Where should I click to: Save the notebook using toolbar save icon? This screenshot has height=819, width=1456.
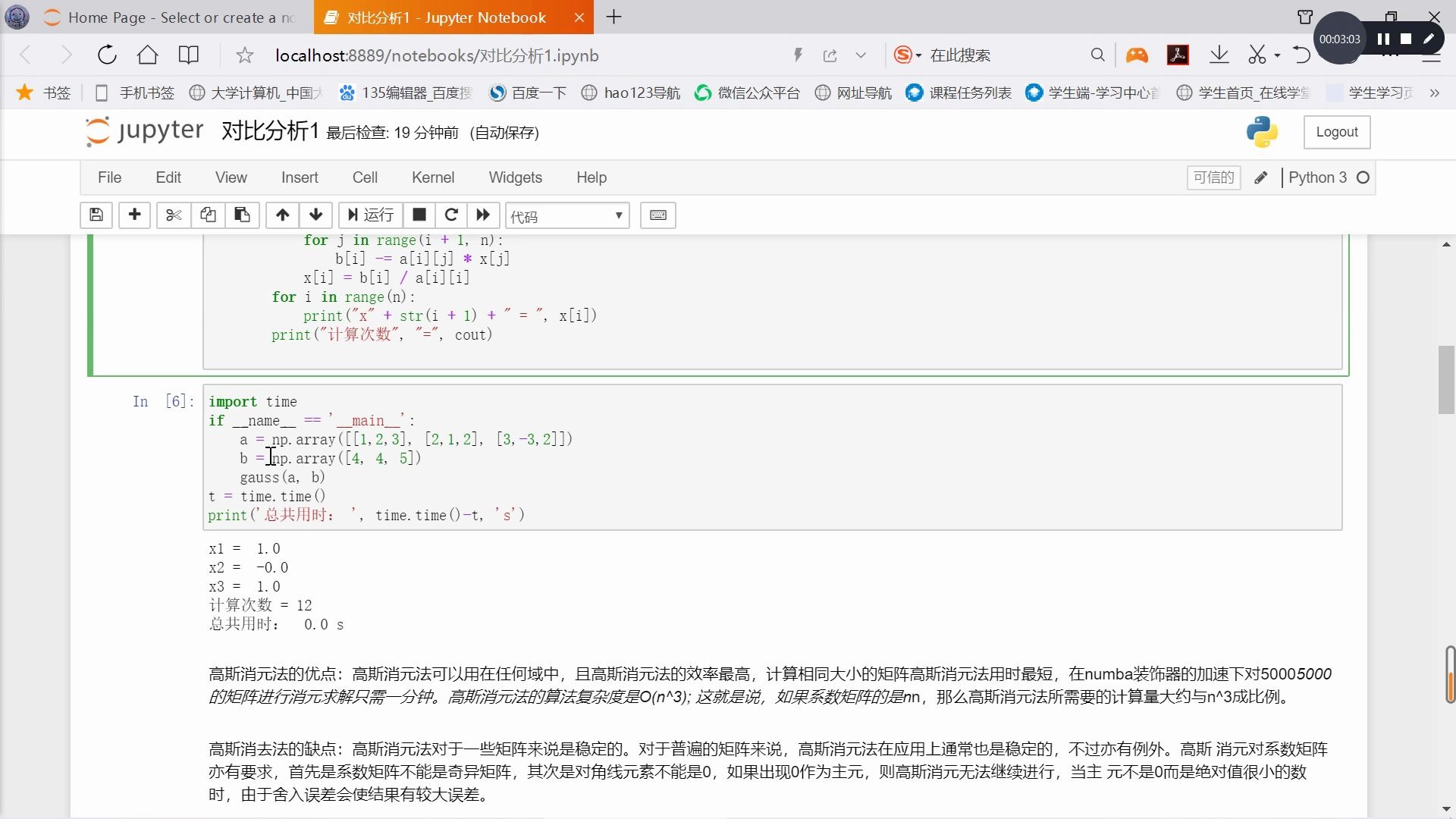pyautogui.click(x=96, y=215)
